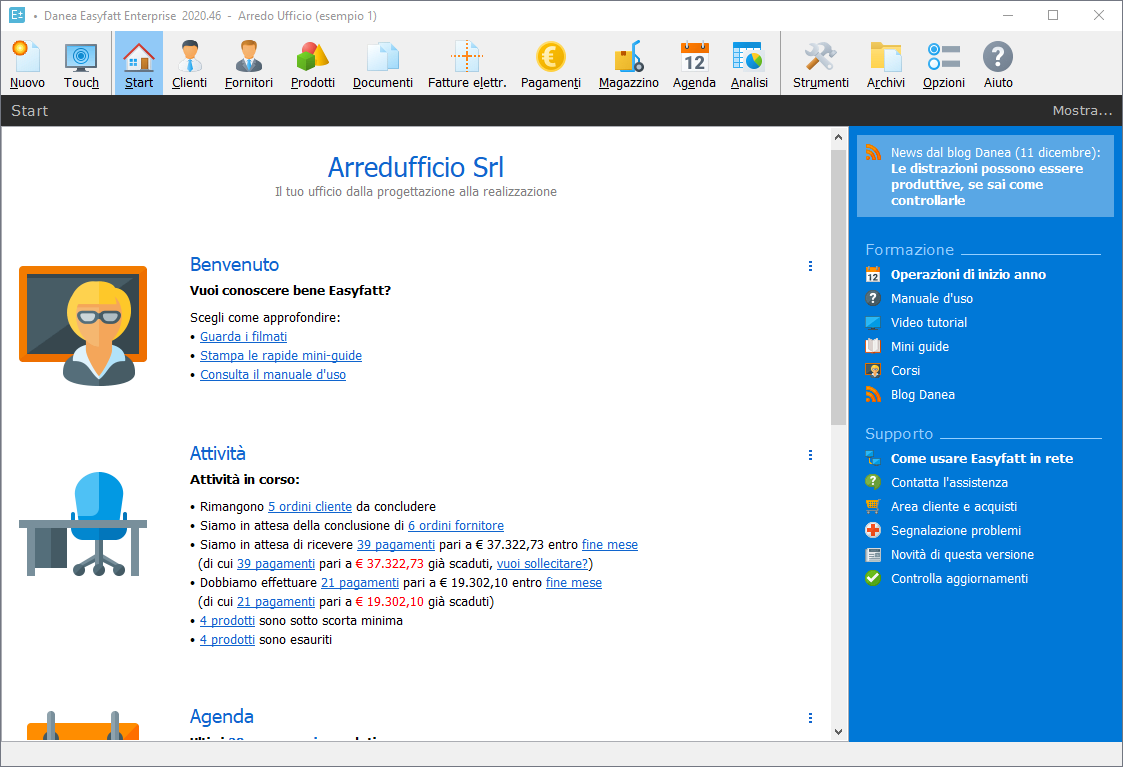Click the news icon beside Novità di questa versione
Image resolution: width=1123 pixels, height=767 pixels.
(x=873, y=555)
